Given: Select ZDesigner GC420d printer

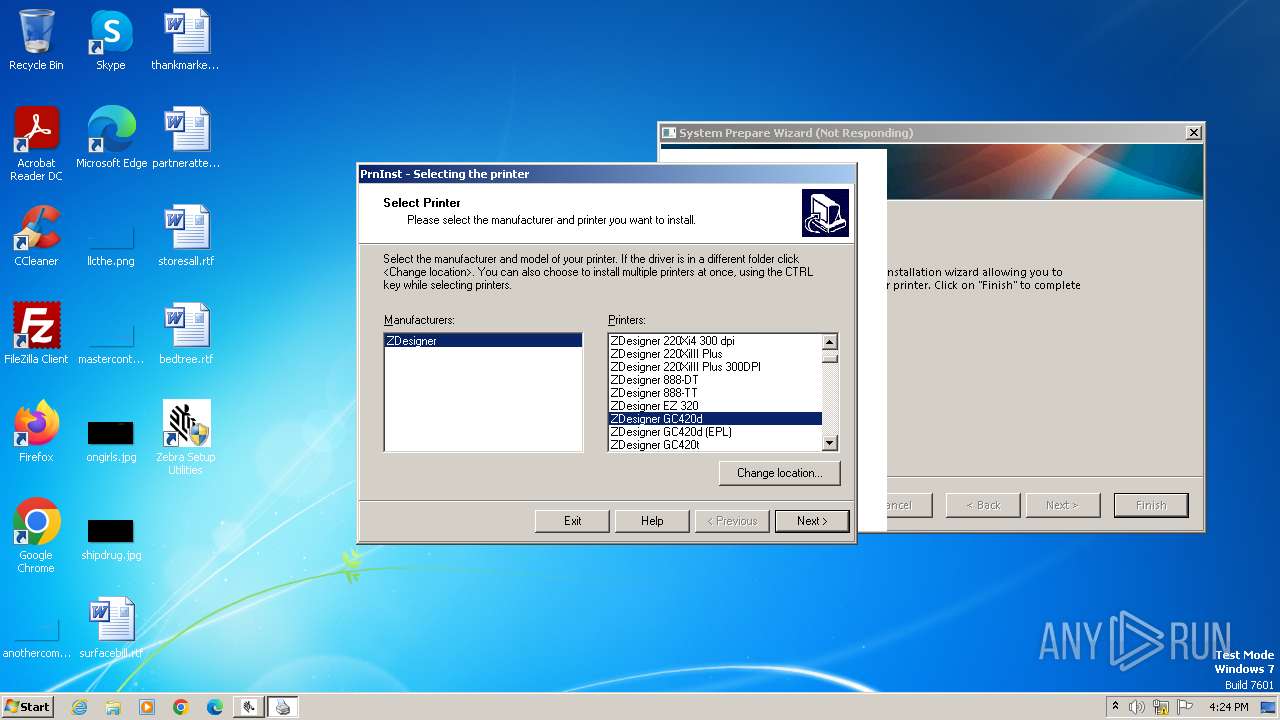Looking at the screenshot, I should tap(715, 419).
